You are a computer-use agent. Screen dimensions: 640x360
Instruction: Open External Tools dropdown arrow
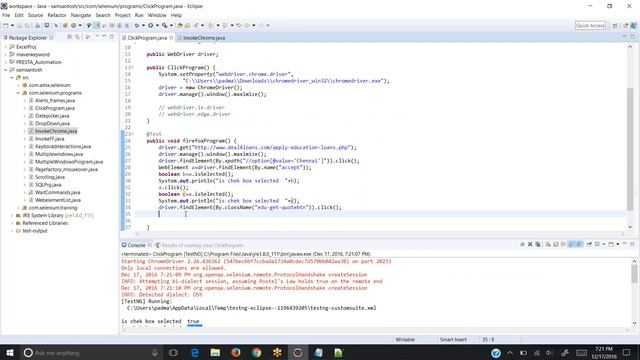pos(171,25)
